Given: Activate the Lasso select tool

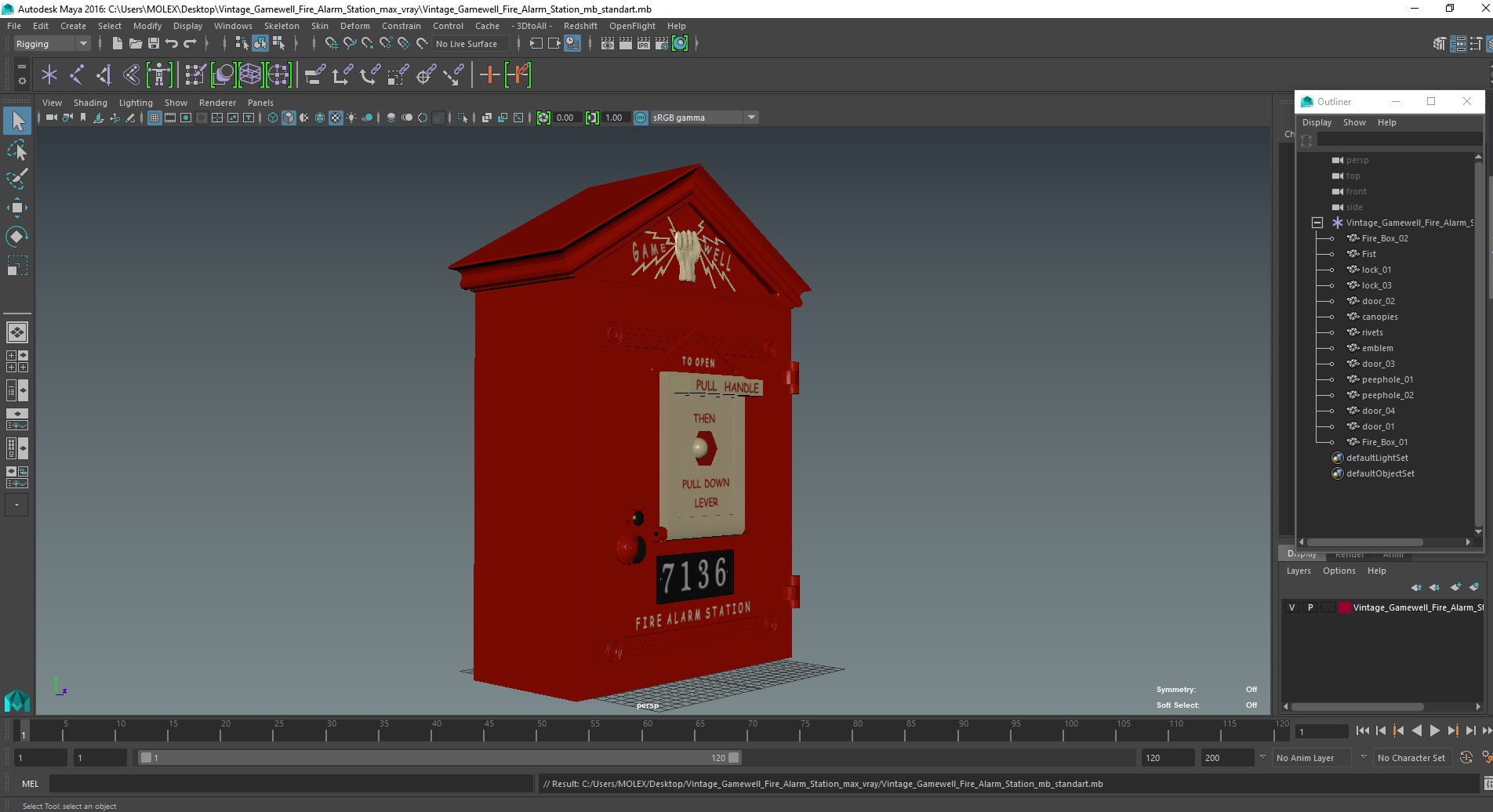Looking at the screenshot, I should click(17, 150).
